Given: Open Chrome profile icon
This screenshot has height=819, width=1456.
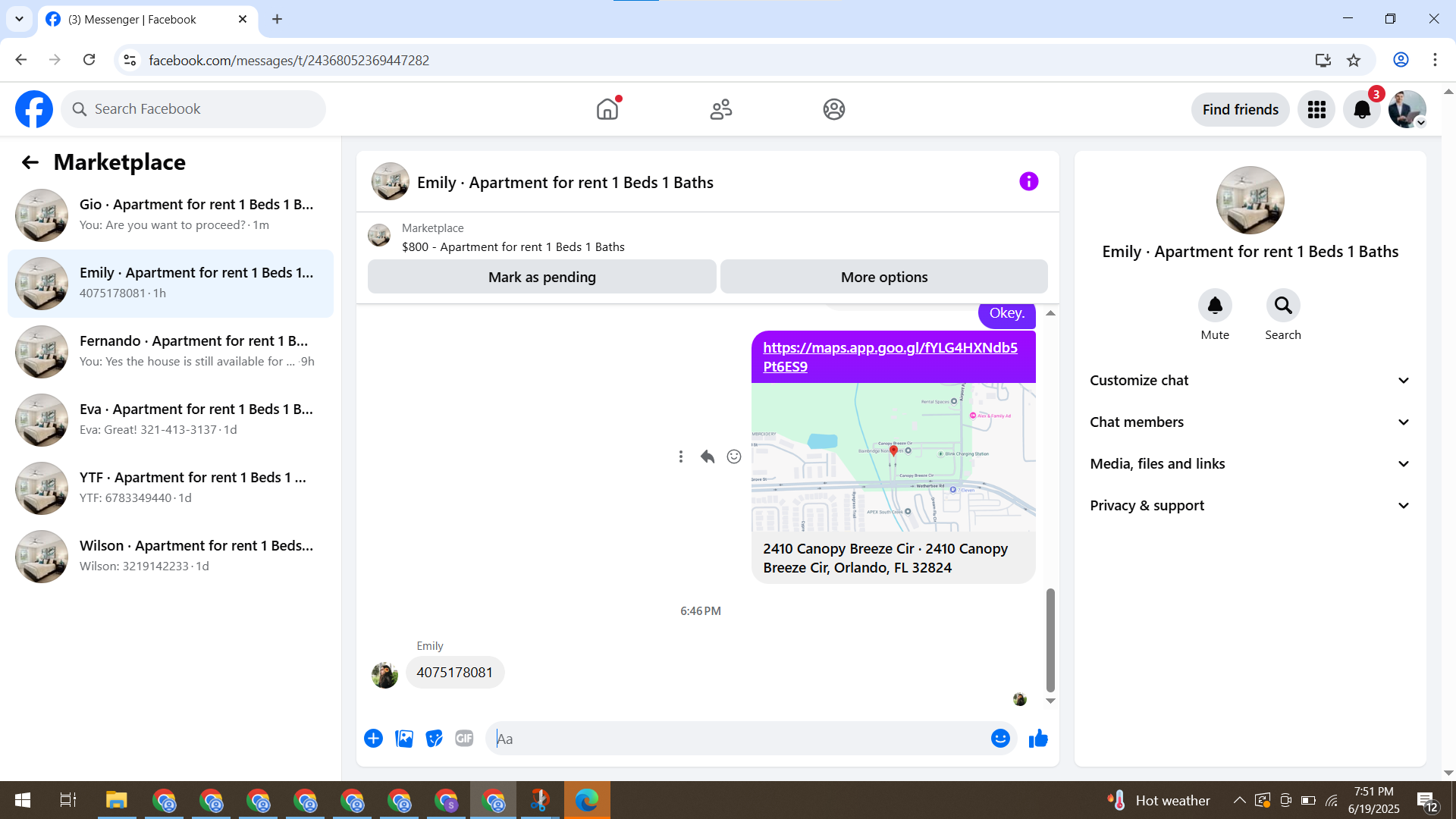Looking at the screenshot, I should pyautogui.click(x=1401, y=60).
